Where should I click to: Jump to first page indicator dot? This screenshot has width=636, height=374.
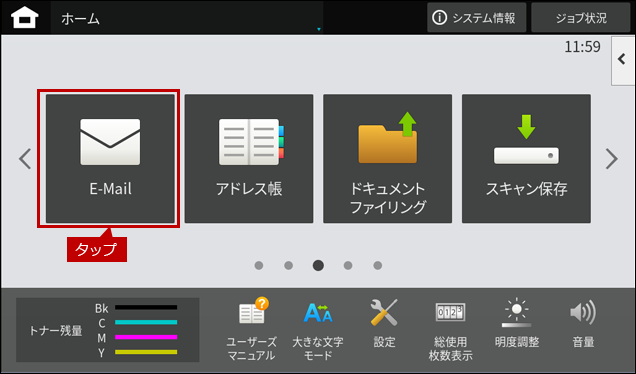tap(259, 265)
